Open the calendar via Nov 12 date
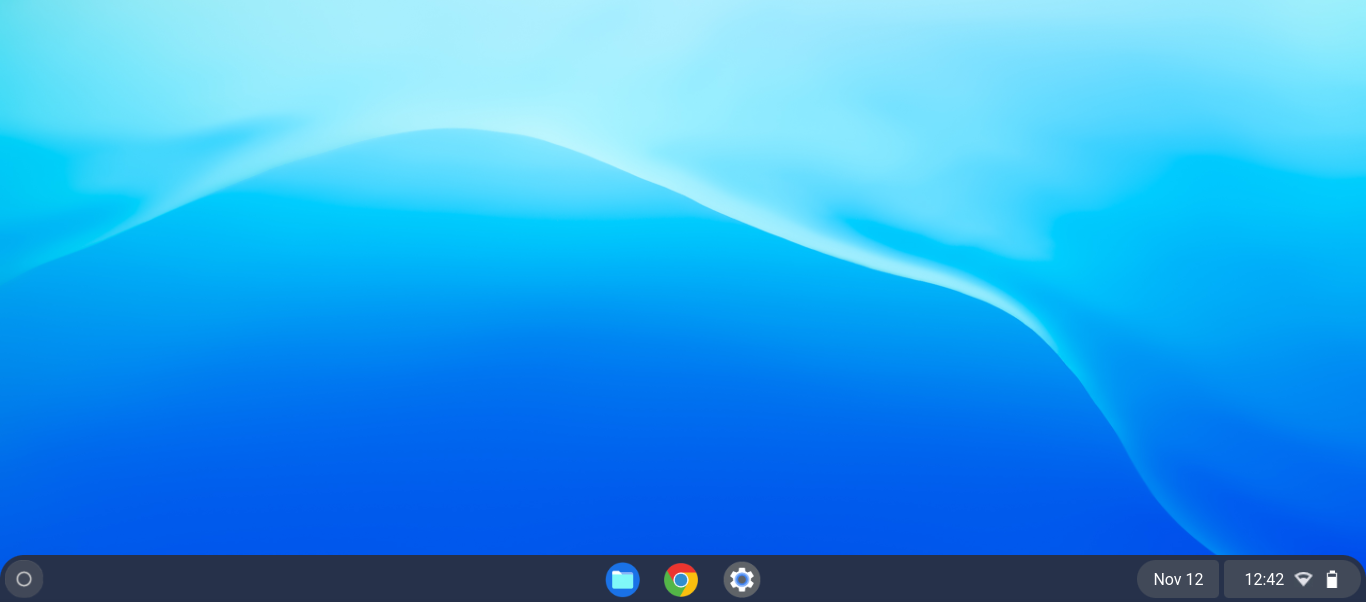 click(1178, 579)
